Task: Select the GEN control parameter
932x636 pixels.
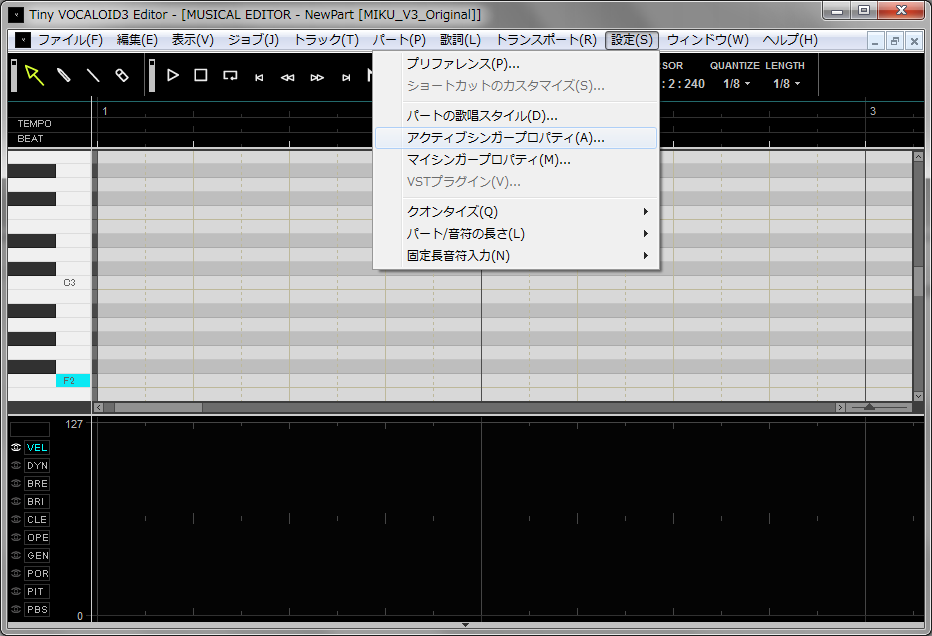Action: 37,555
